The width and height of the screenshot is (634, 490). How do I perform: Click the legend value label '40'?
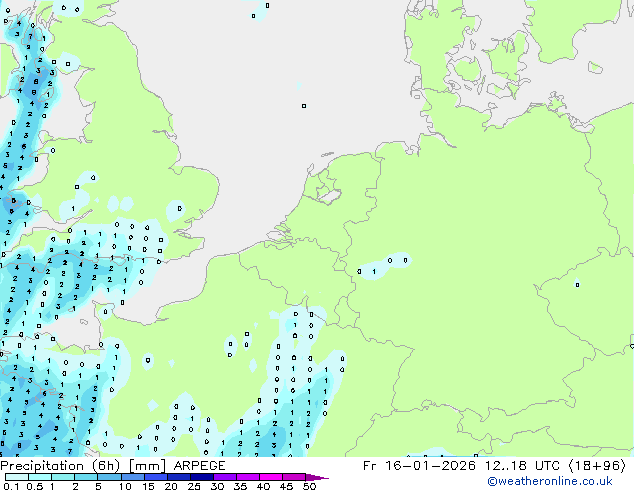click(263, 486)
